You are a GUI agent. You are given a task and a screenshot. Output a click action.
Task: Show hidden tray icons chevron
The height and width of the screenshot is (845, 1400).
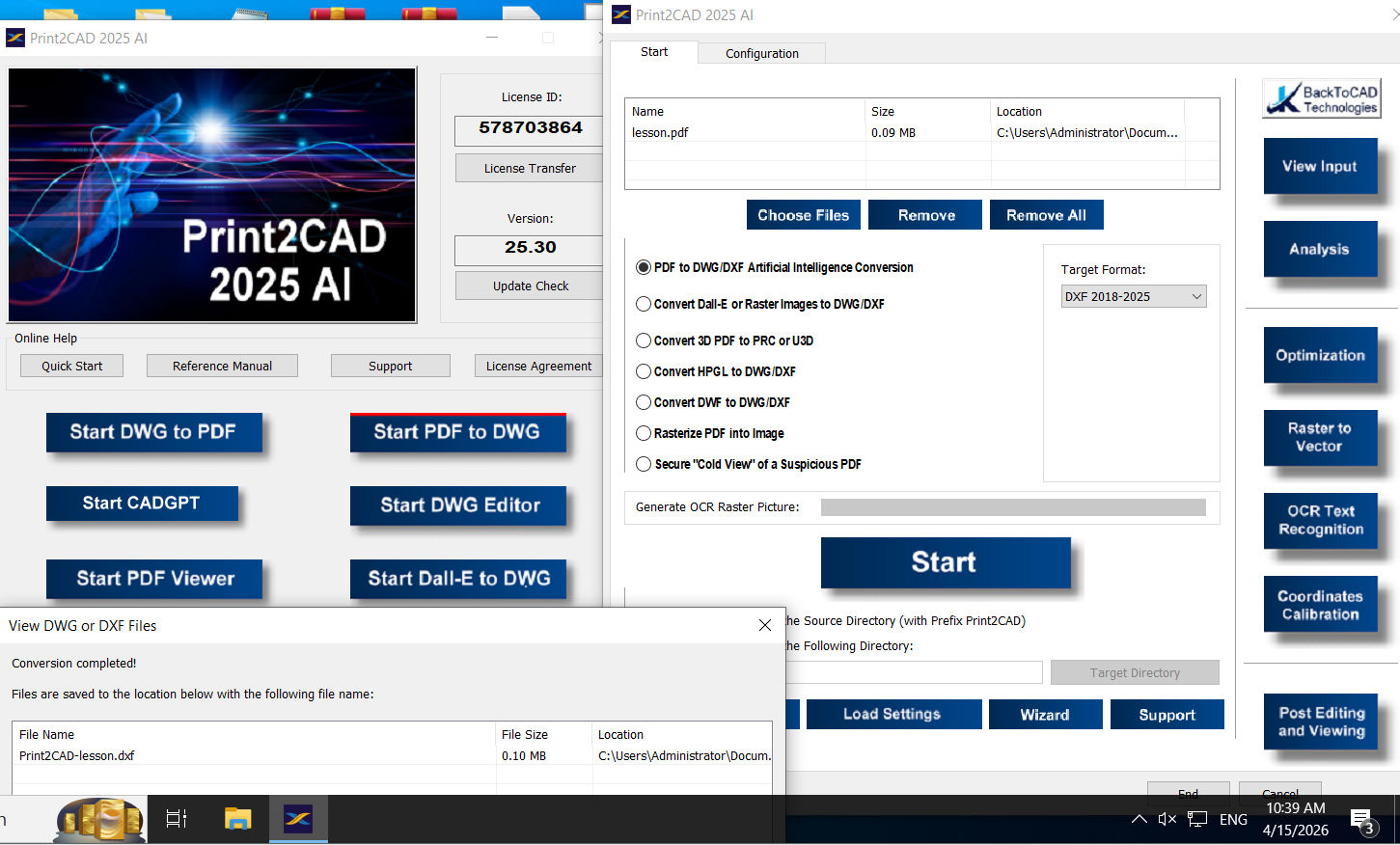[x=1139, y=819]
